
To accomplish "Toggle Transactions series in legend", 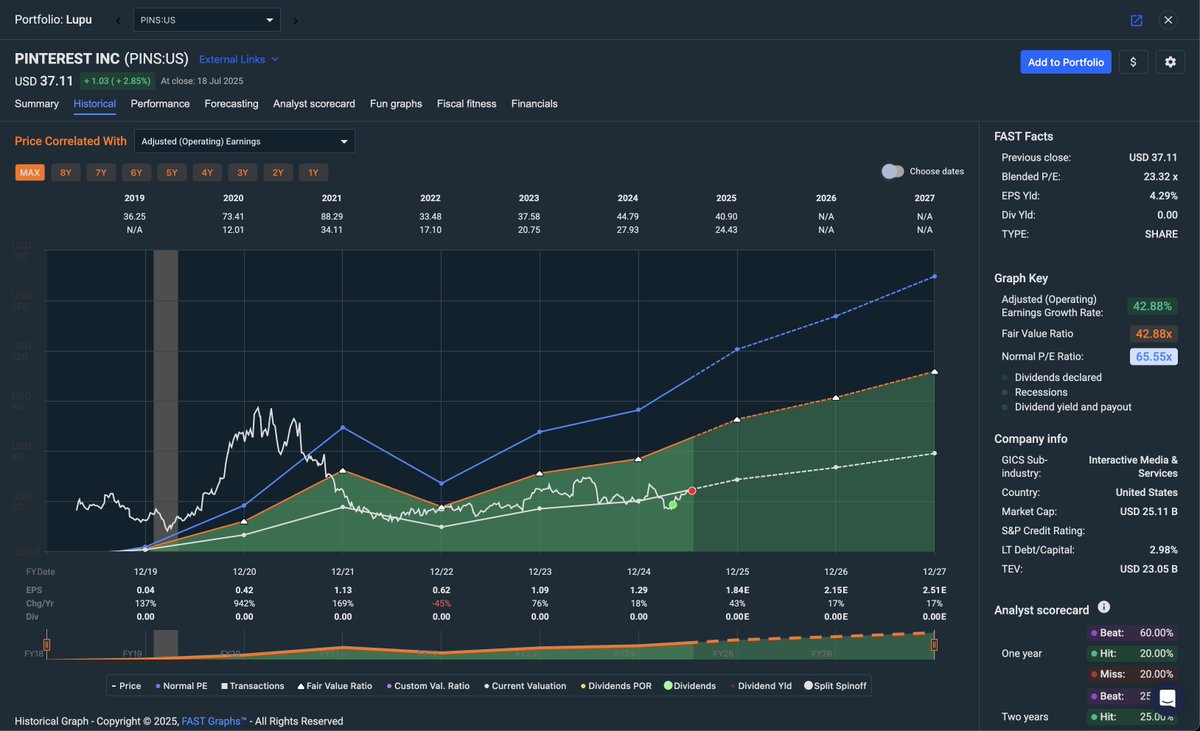I will click(x=252, y=686).
